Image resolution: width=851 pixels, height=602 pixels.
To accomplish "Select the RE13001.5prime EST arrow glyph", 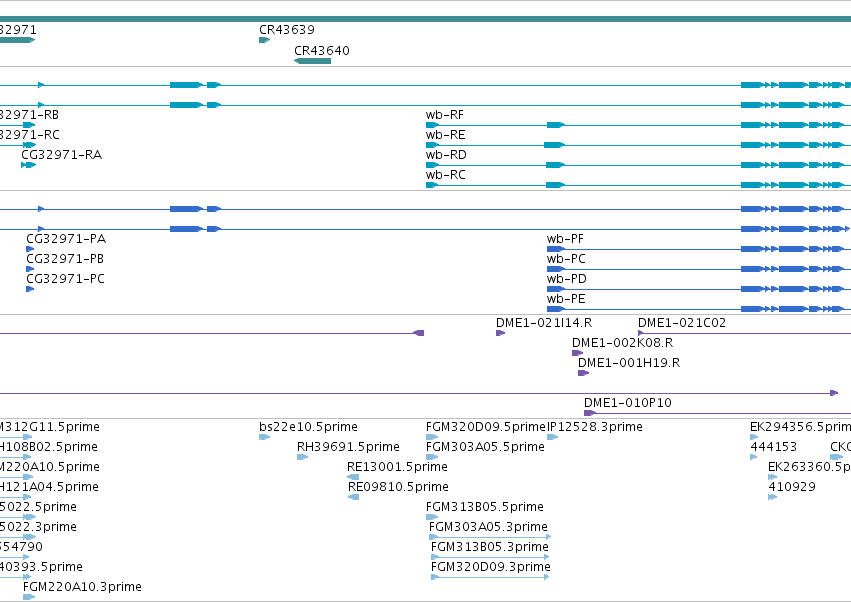I will point(353,477).
